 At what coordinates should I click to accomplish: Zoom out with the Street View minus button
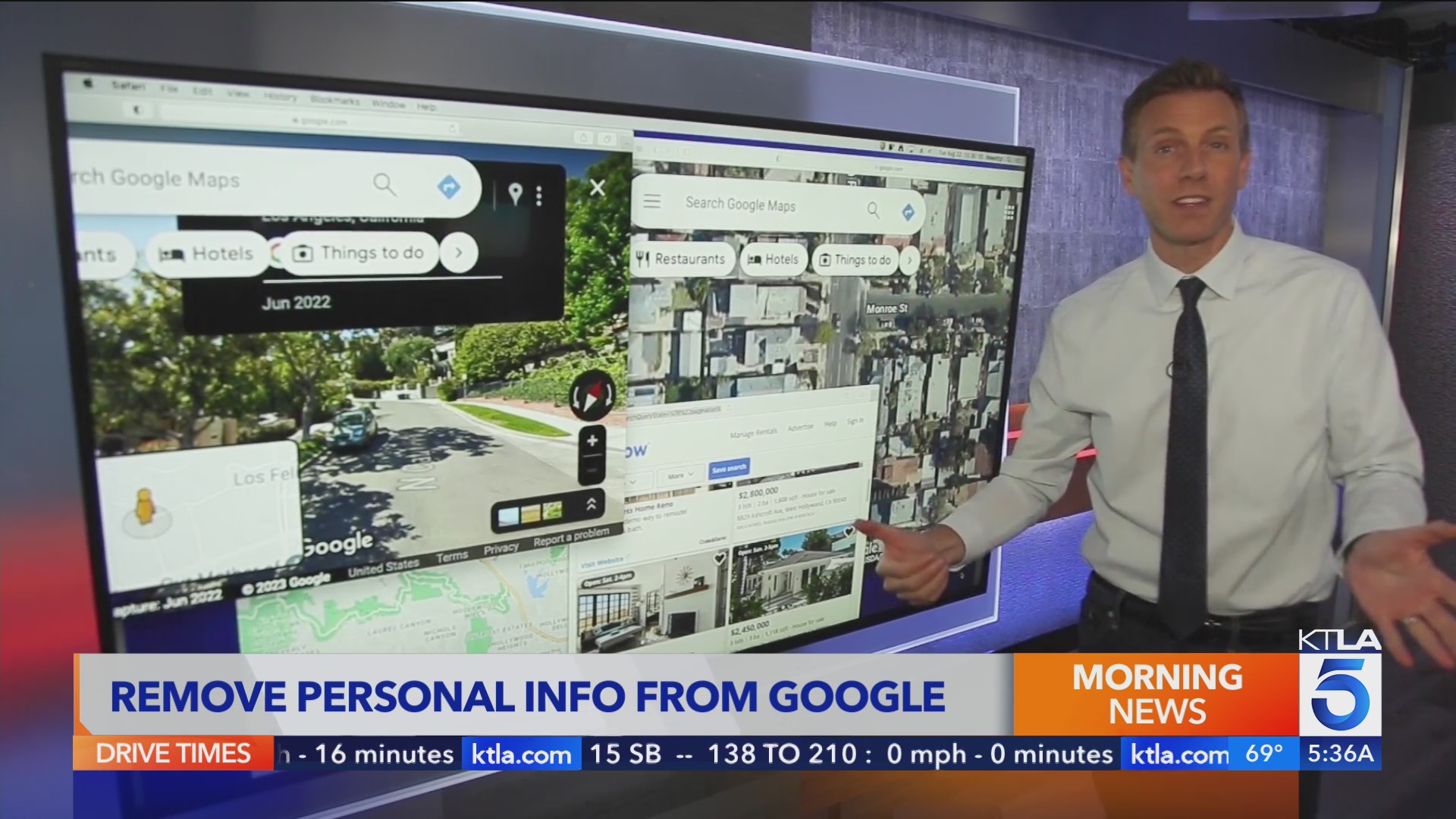coord(592,471)
